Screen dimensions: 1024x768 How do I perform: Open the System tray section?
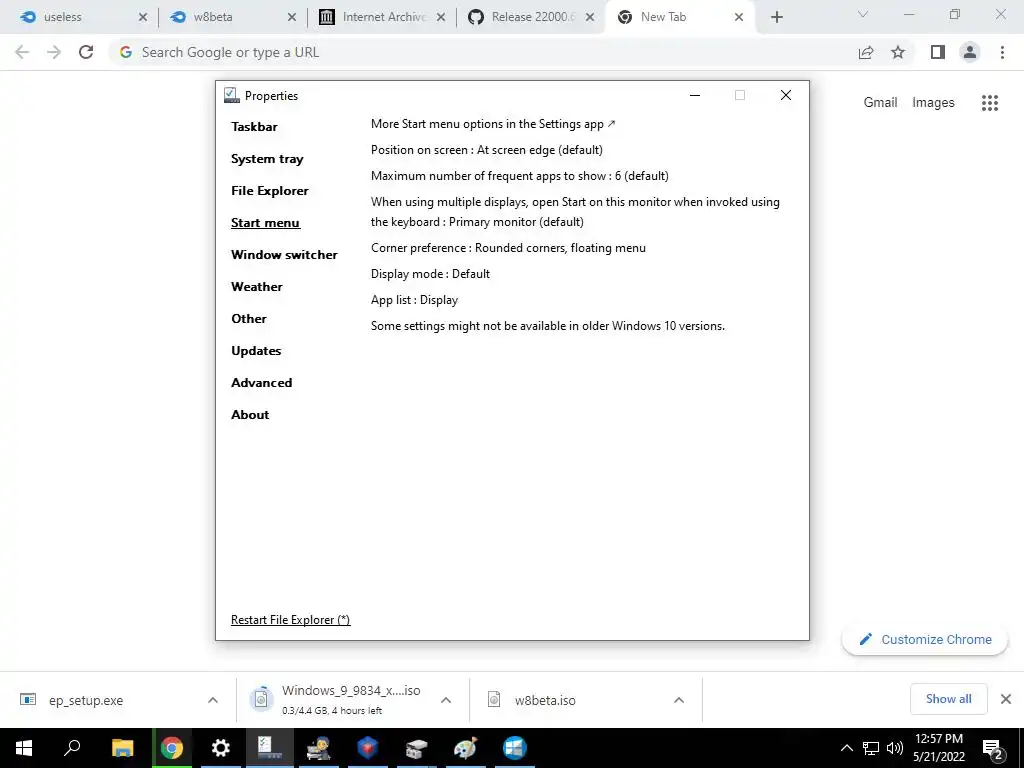coord(267,159)
